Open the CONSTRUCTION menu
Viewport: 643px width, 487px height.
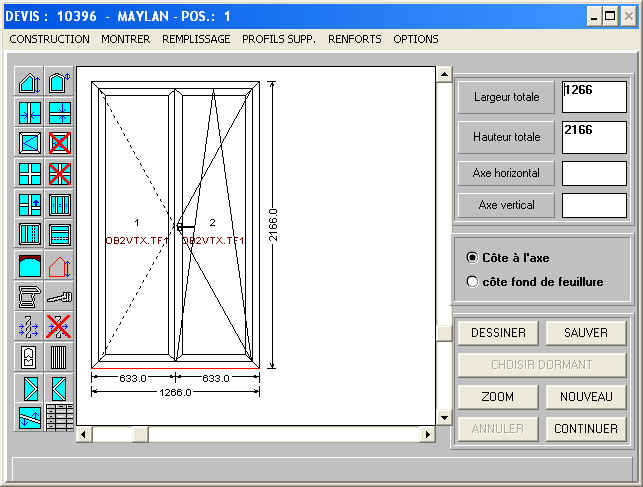tap(49, 39)
